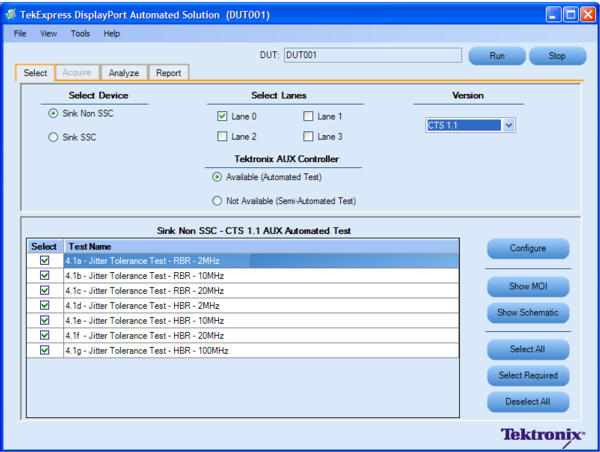Image resolution: width=600 pixels, height=452 pixels.
Task: Minimize the TekExpress window
Action: 553,15
